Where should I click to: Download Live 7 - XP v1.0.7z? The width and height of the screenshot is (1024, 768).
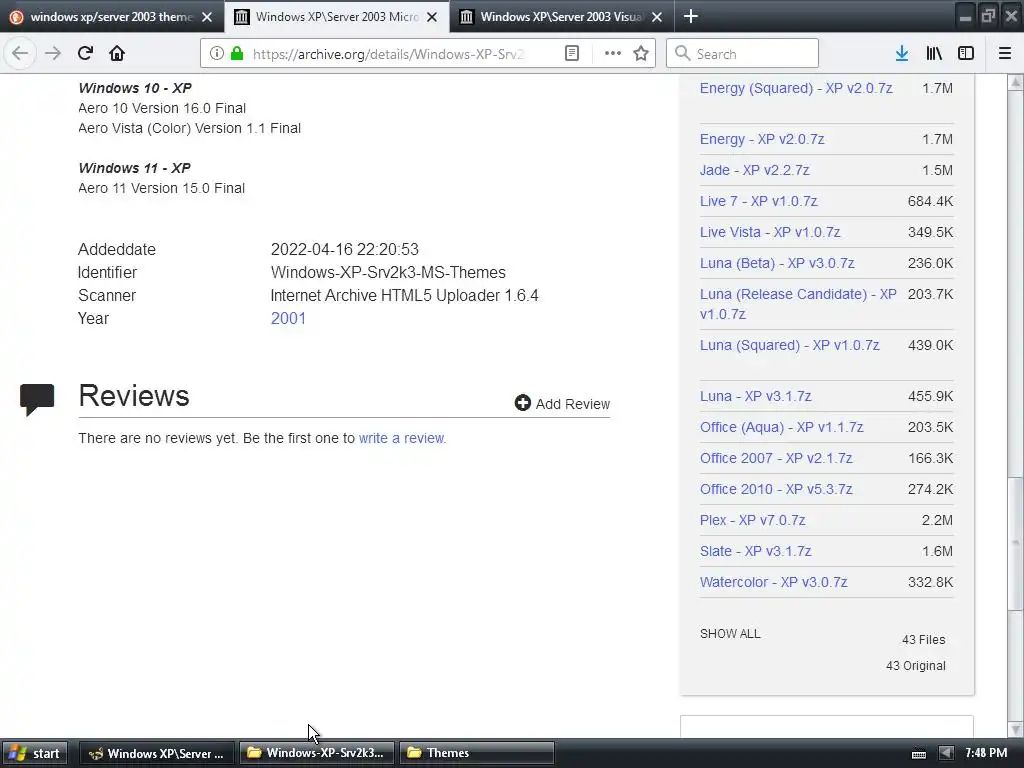[x=758, y=201]
